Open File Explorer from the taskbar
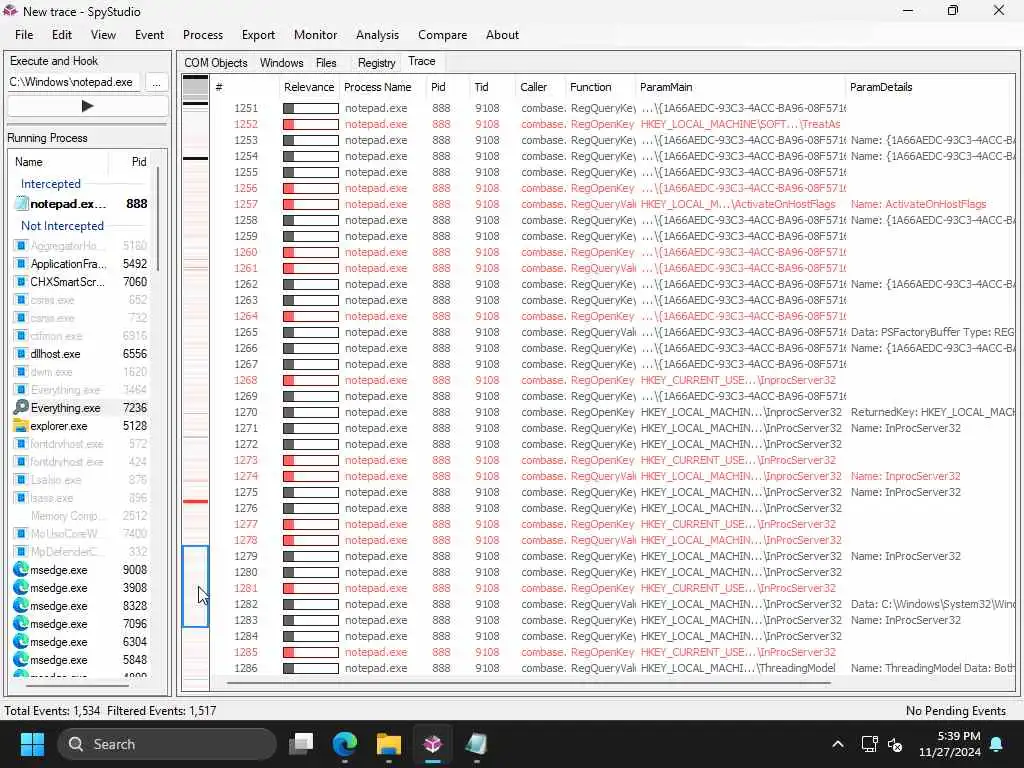The image size is (1024, 768). click(x=389, y=744)
